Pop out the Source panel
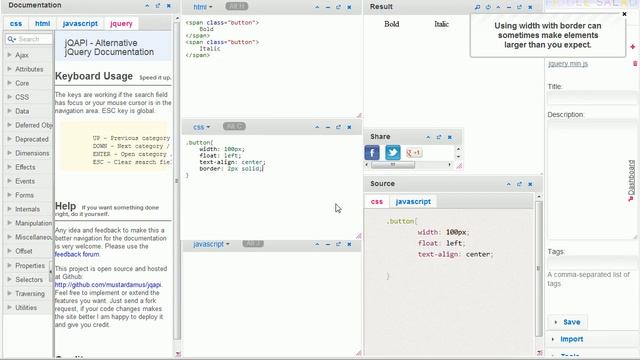The width and height of the screenshot is (640, 360). click(519, 184)
